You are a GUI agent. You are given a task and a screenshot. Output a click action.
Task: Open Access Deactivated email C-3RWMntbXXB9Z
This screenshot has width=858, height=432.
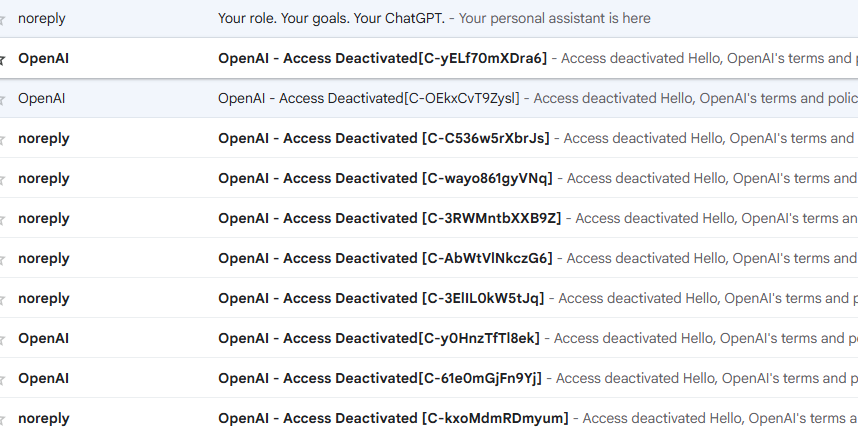pos(429,218)
